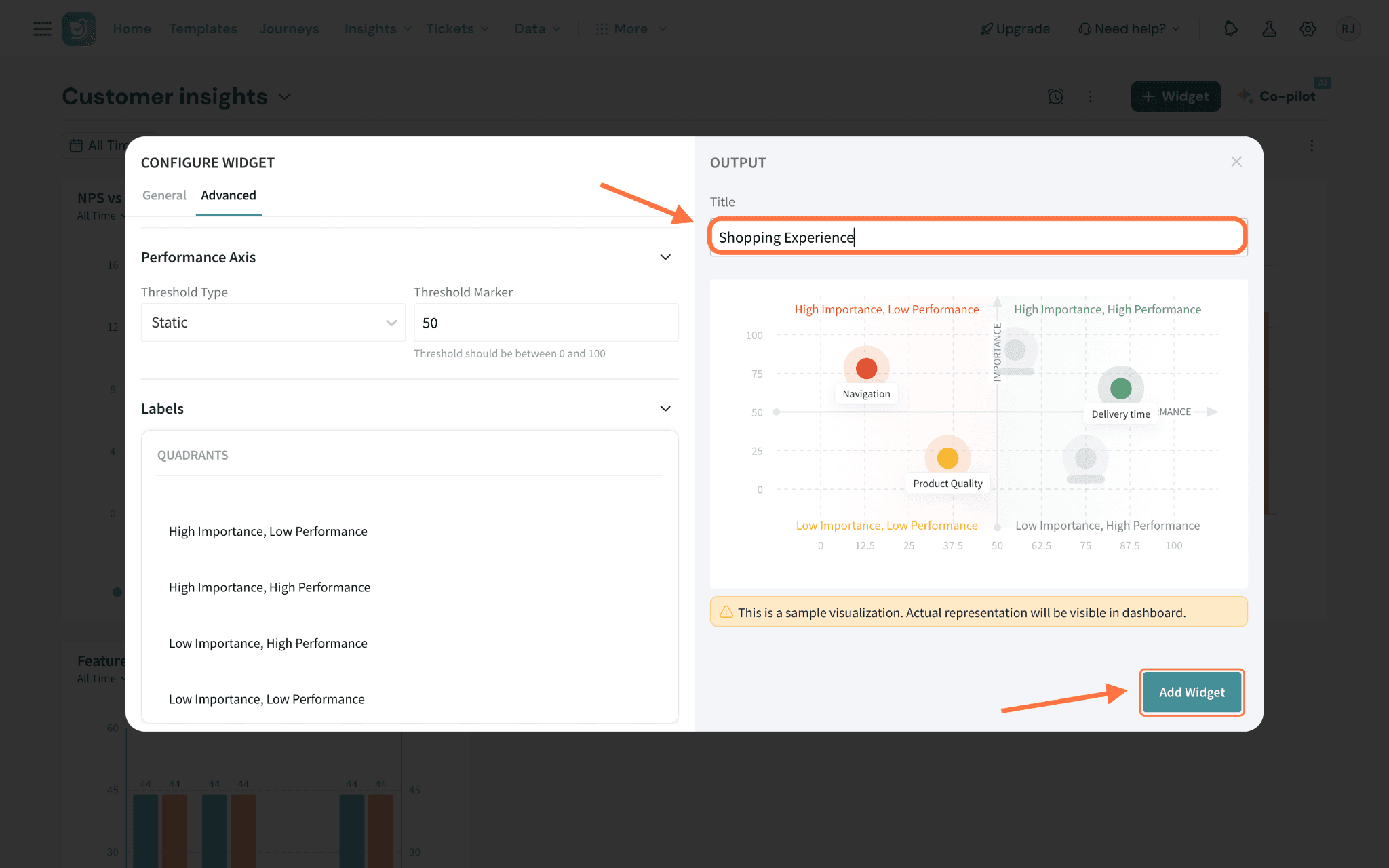Click the + Widget button

[1176, 96]
